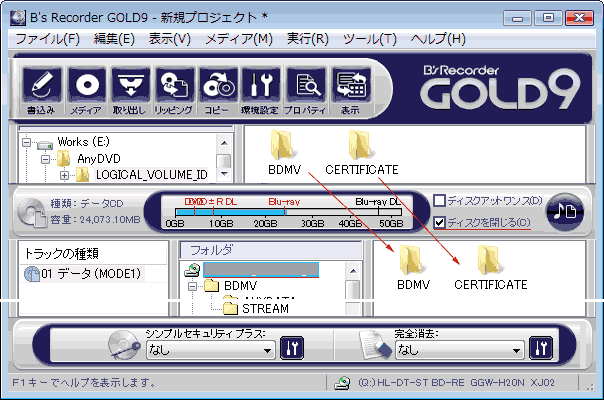
Task: Uncheck the ディスクを閉じる checkbox
Action: pos(440,221)
